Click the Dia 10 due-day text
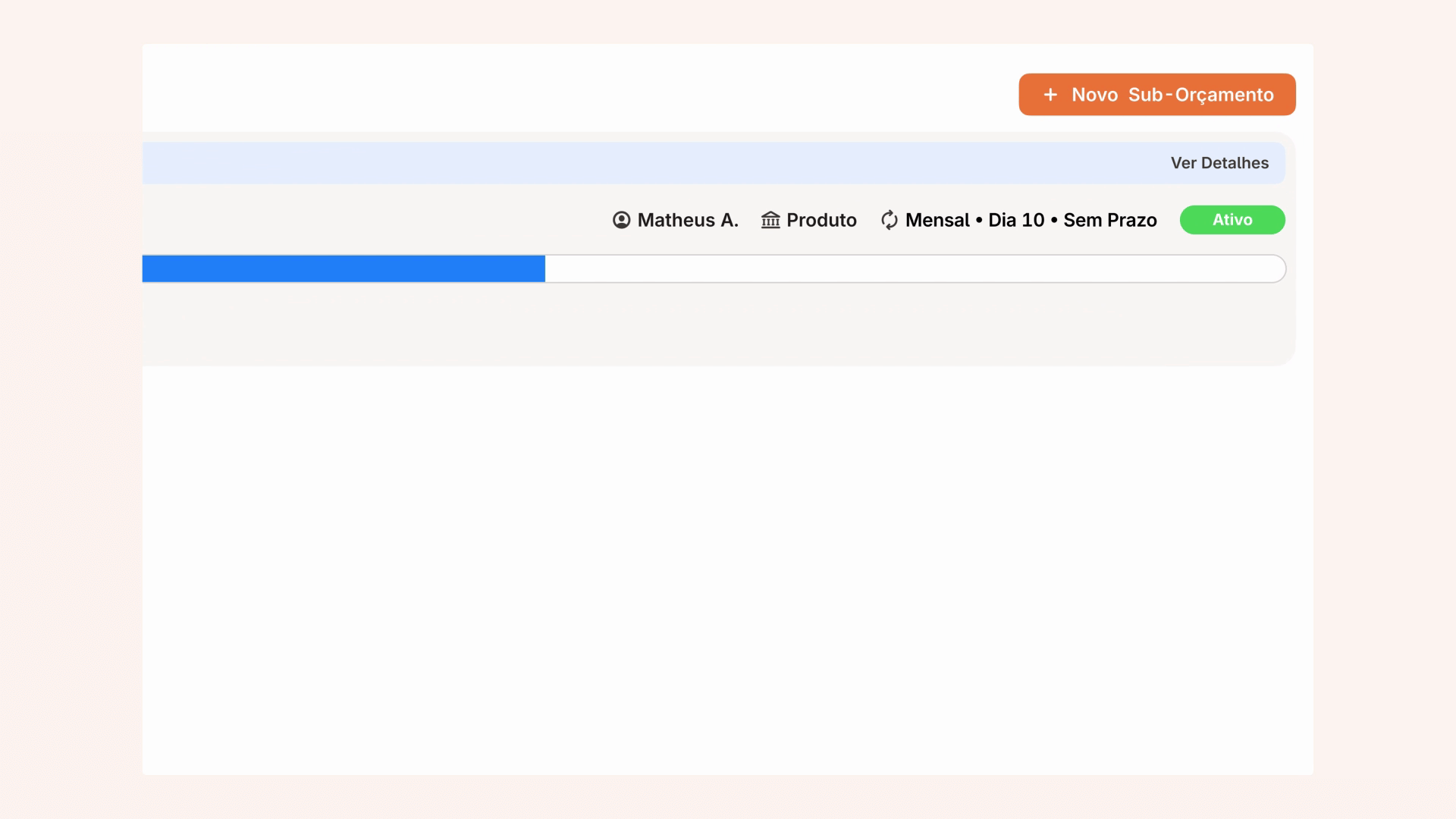The width and height of the screenshot is (1456, 819). pos(1016,220)
